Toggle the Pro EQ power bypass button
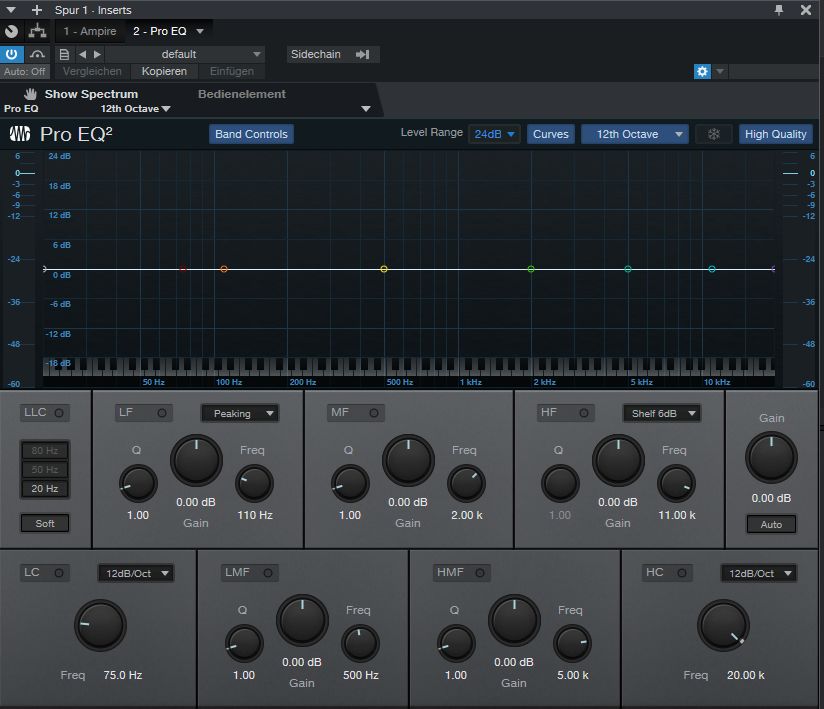Viewport: 824px width, 709px height. click(x=12, y=54)
